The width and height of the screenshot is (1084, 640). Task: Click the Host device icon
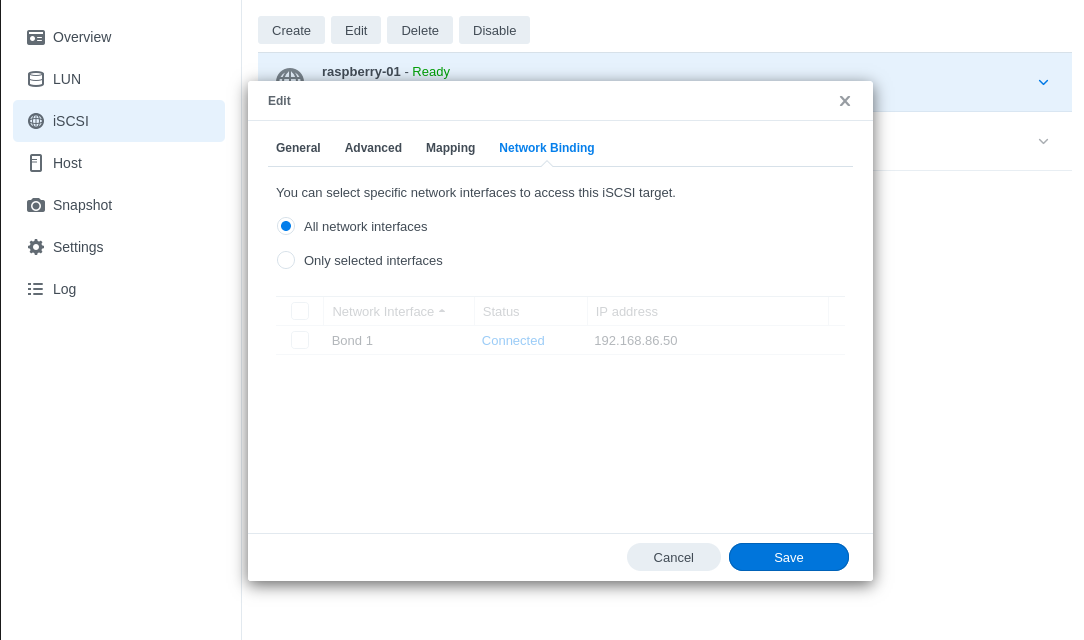tap(36, 163)
